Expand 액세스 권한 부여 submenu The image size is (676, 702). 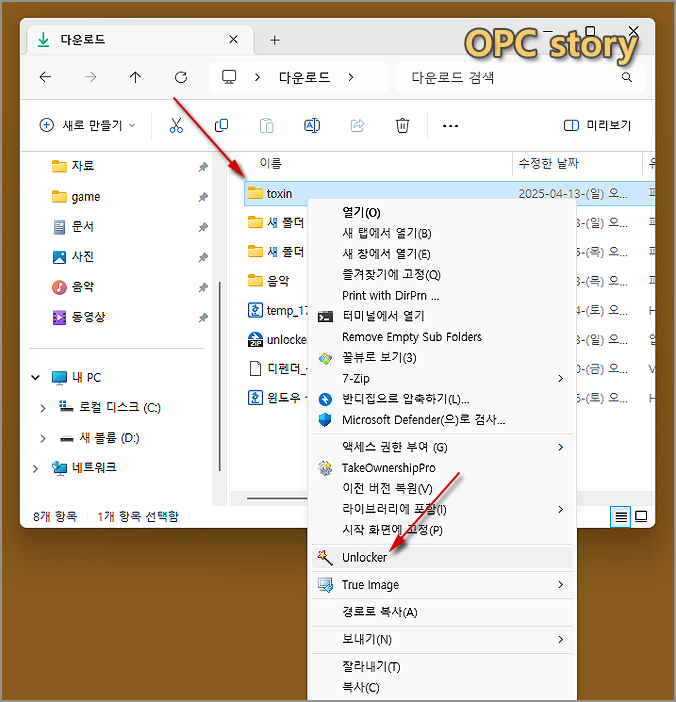(560, 447)
